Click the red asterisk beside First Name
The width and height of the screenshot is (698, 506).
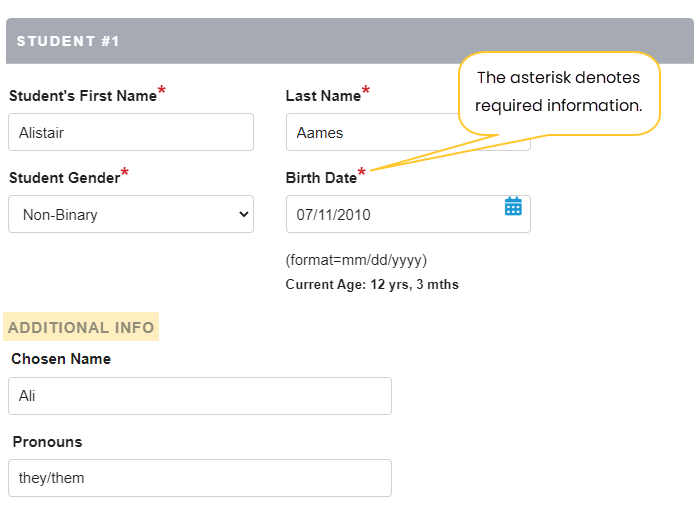pos(162,92)
